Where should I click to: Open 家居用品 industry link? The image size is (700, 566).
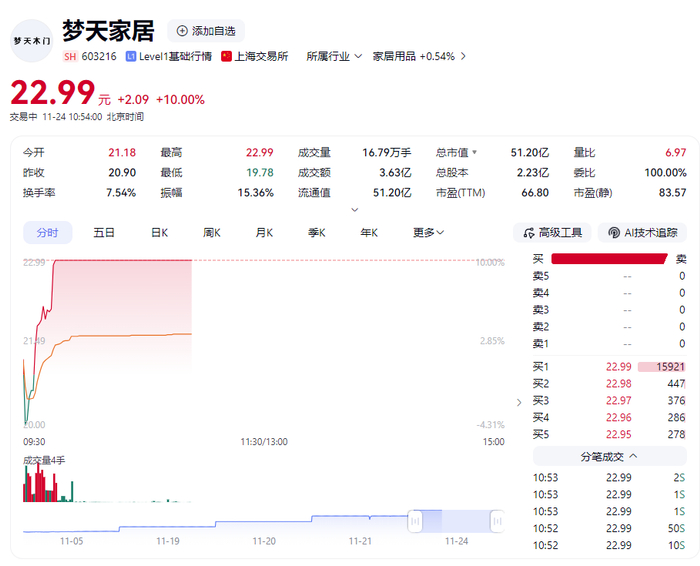413,57
